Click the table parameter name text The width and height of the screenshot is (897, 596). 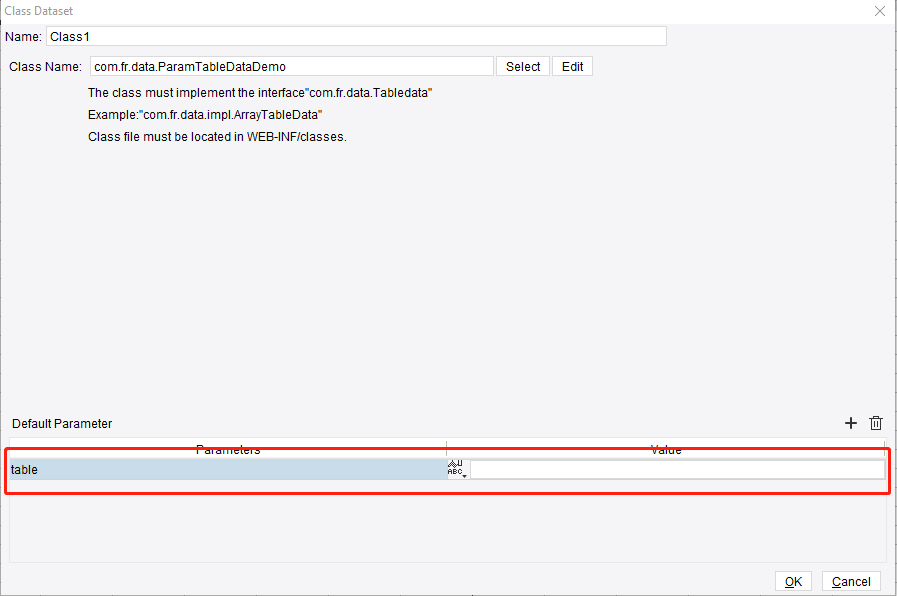(x=24, y=469)
